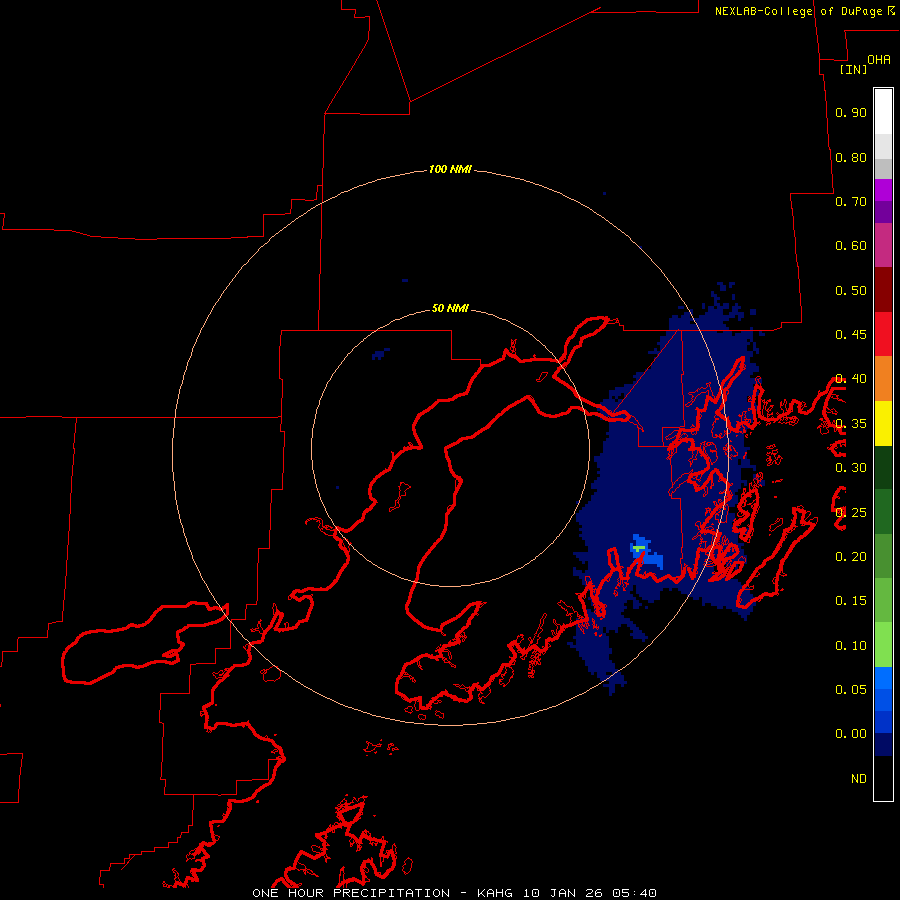Viewport: 900px width, 900px height.
Task: Select the bright red swatch beside 0.45
Action: [883, 334]
